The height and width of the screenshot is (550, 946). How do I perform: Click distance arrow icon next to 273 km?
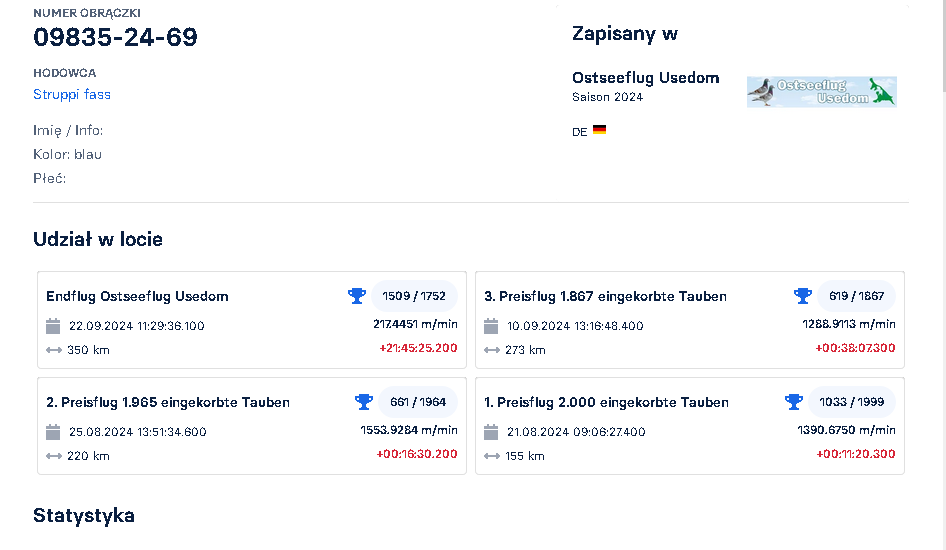click(491, 350)
